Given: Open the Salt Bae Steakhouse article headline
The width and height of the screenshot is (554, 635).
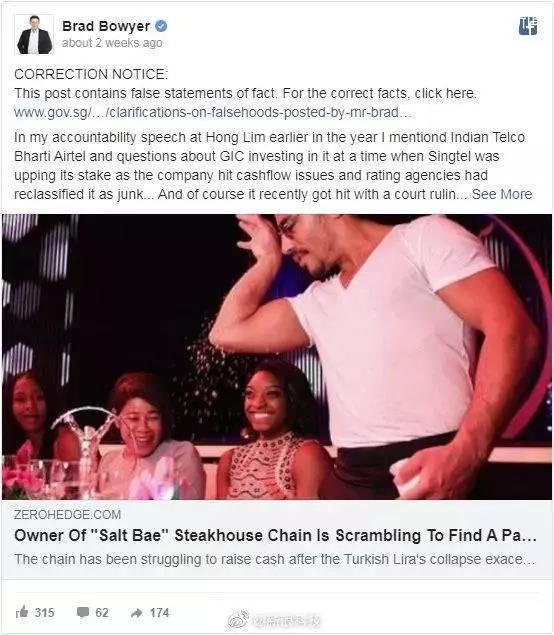Looking at the screenshot, I should (275, 535).
